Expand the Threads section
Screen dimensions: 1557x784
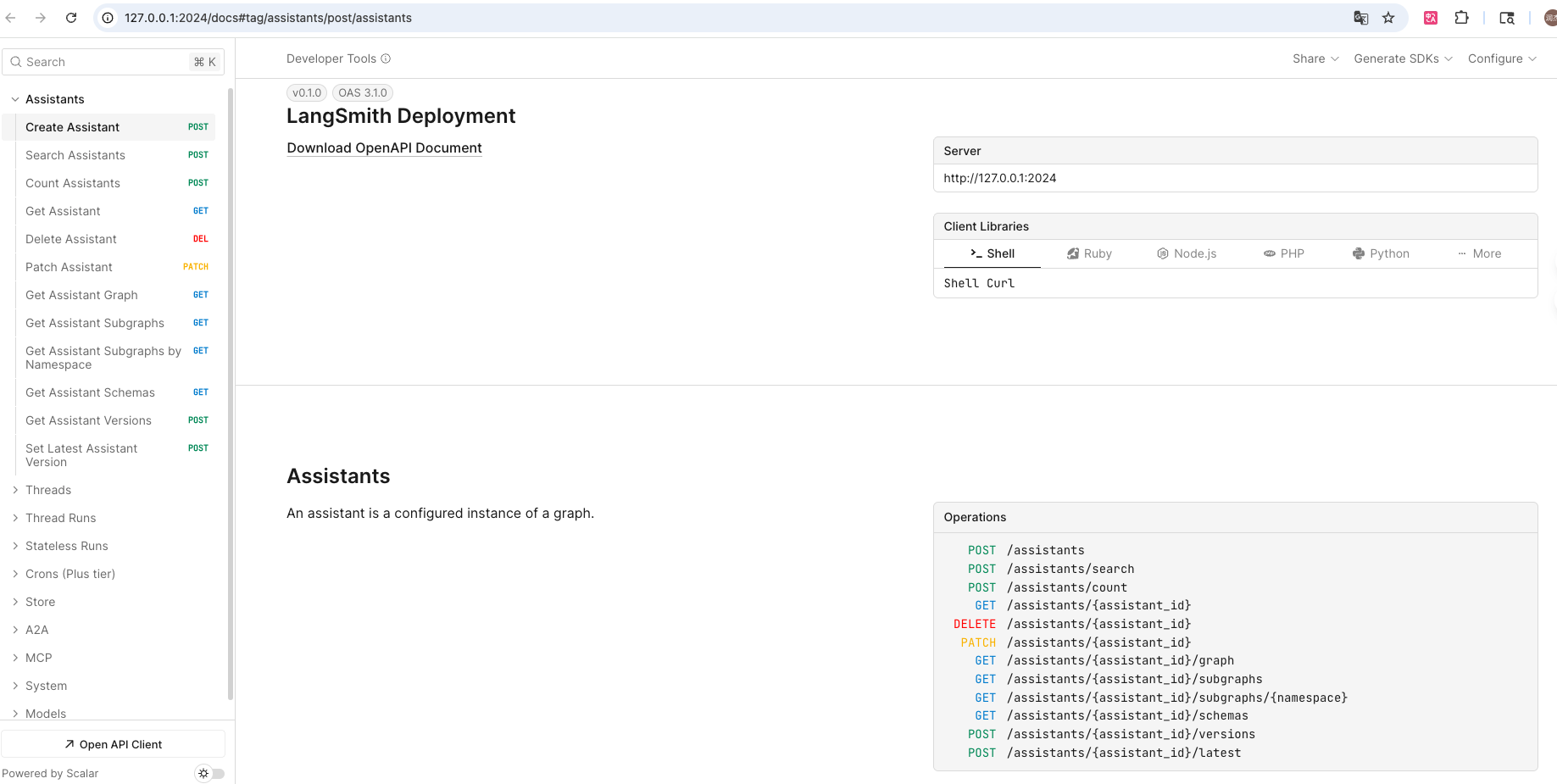click(x=15, y=490)
